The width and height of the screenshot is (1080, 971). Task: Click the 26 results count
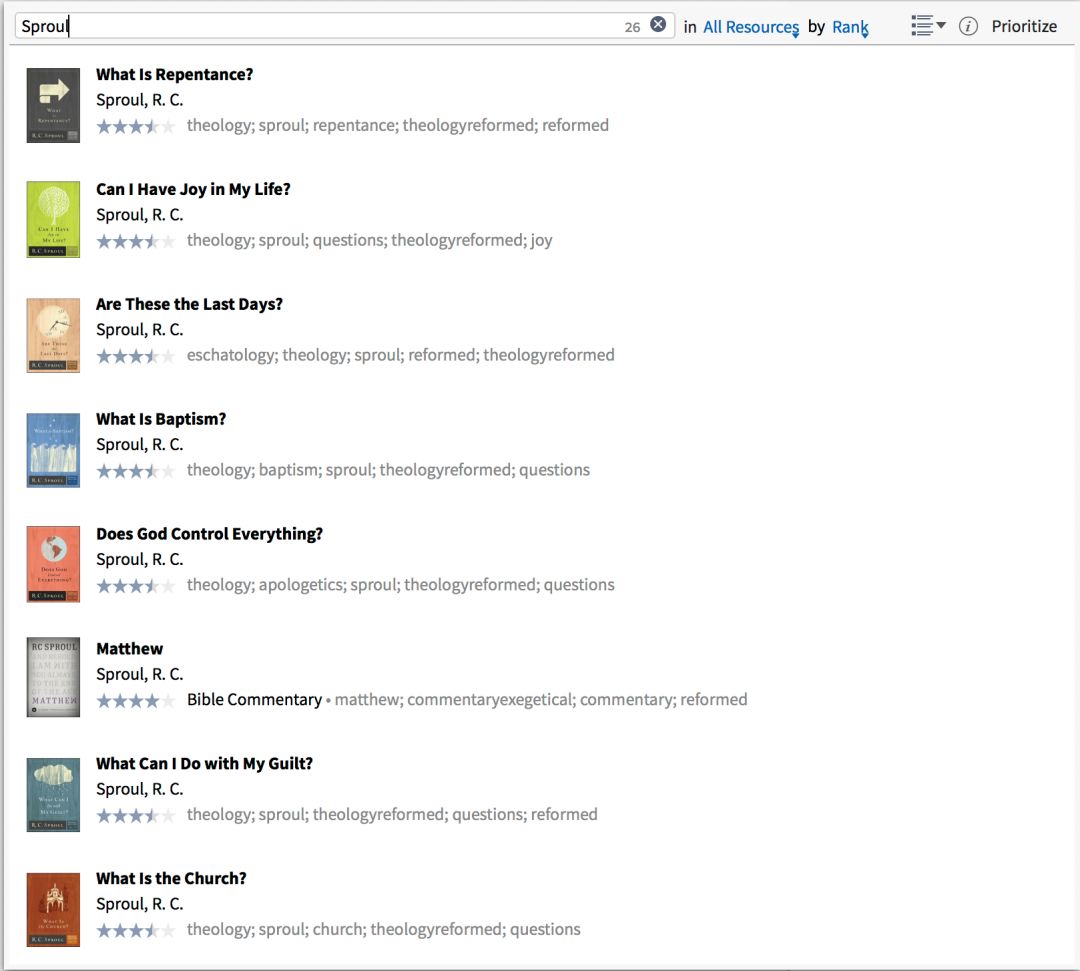(632, 27)
